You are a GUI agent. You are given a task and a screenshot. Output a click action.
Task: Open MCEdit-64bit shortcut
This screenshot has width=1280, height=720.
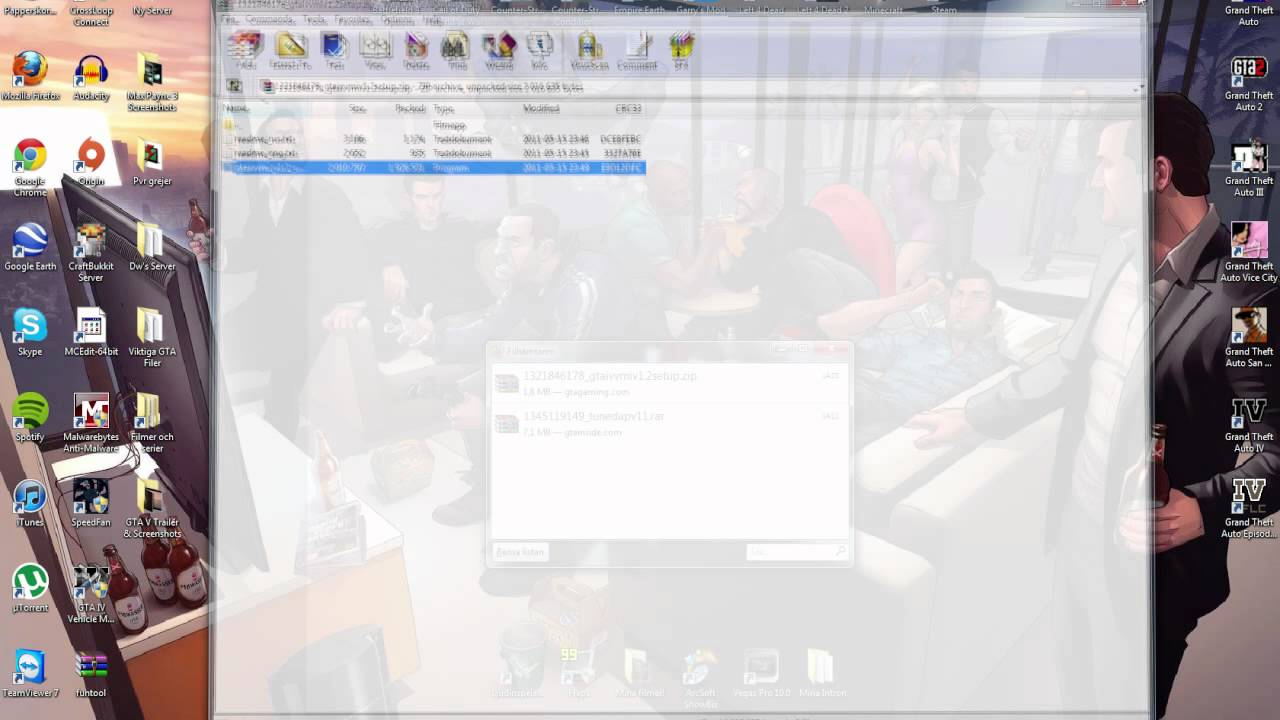tap(91, 332)
